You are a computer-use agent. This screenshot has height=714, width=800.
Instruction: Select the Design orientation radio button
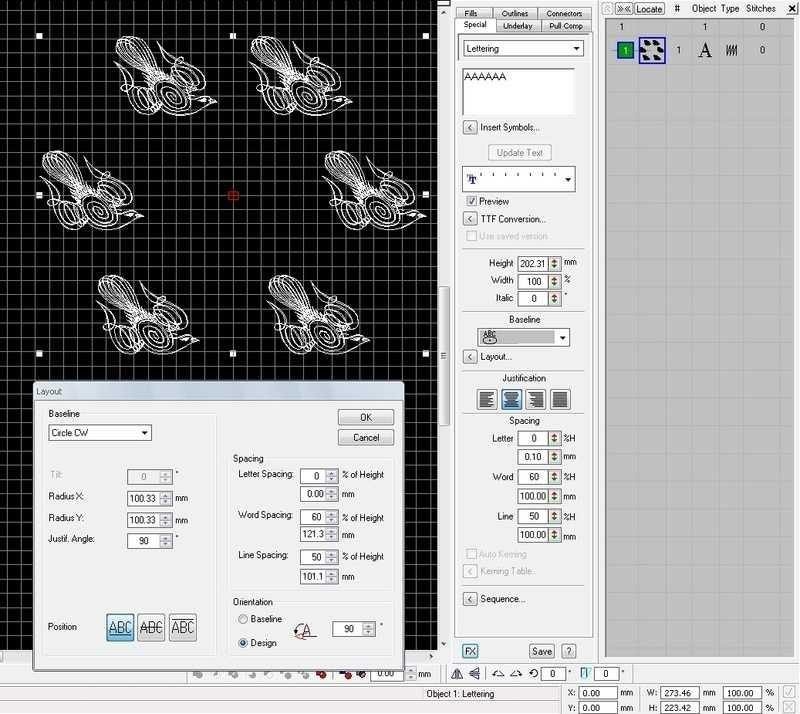point(243,643)
